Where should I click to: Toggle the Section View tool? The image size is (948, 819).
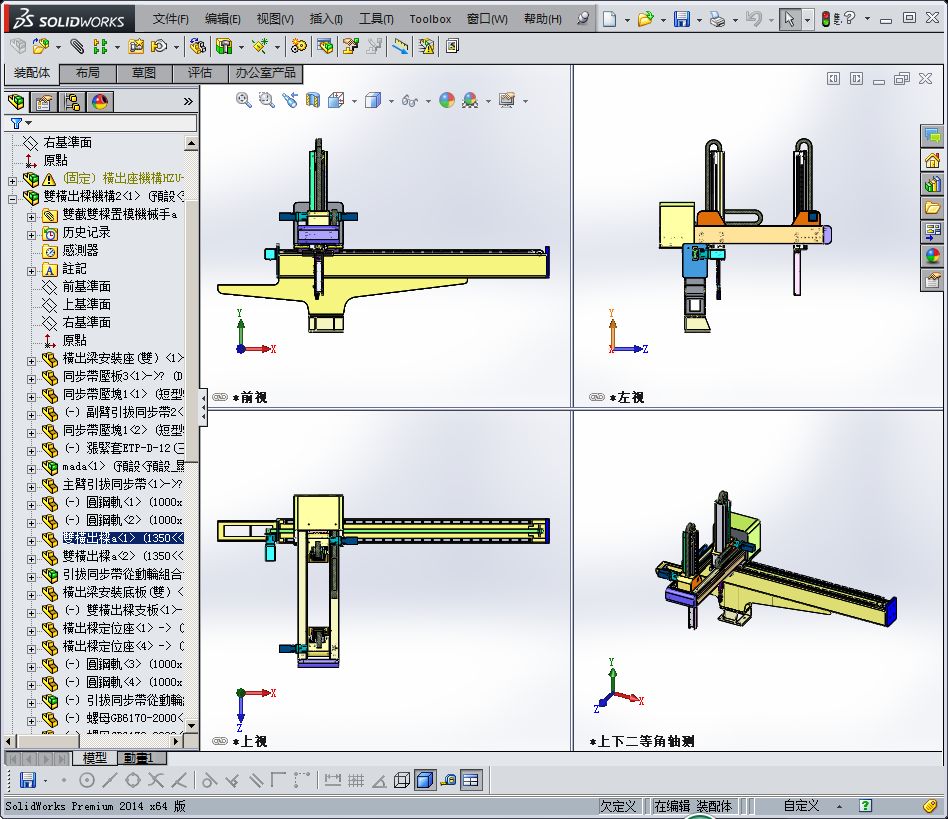(x=313, y=100)
